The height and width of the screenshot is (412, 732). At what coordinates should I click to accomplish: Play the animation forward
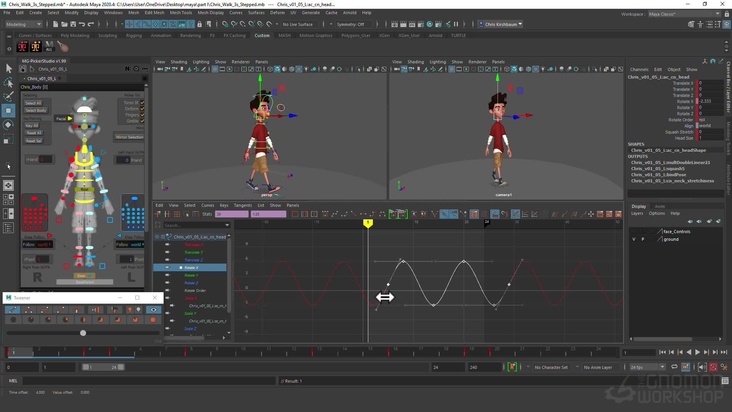pyautogui.click(x=697, y=352)
